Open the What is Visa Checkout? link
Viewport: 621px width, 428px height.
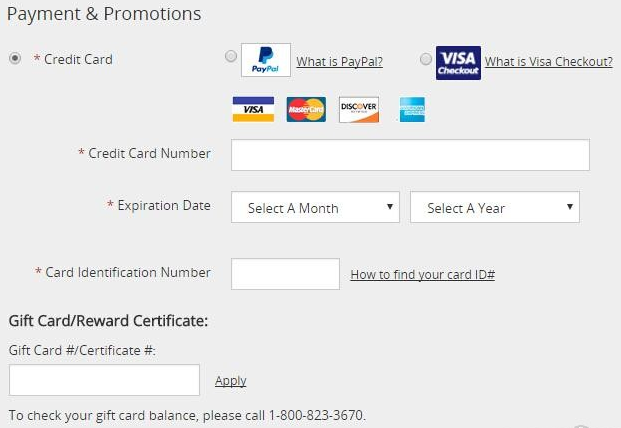pyautogui.click(x=549, y=62)
